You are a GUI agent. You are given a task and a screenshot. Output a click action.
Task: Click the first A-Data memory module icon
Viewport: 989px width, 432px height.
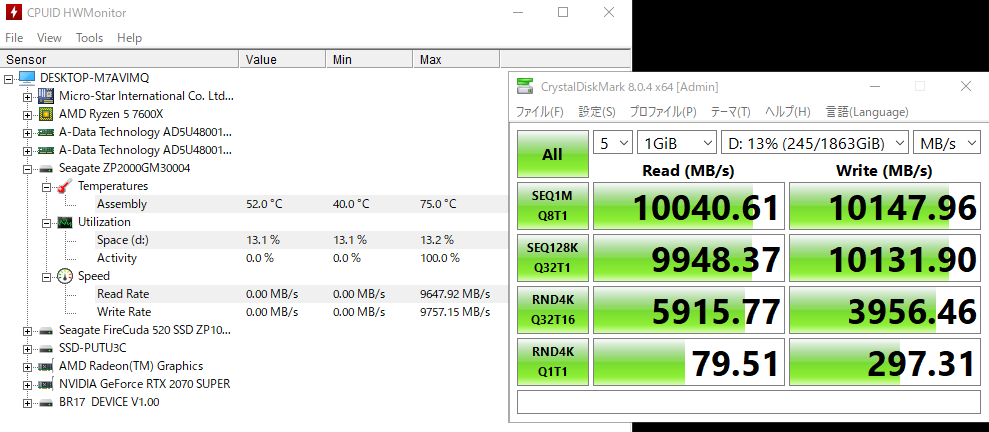pos(45,132)
